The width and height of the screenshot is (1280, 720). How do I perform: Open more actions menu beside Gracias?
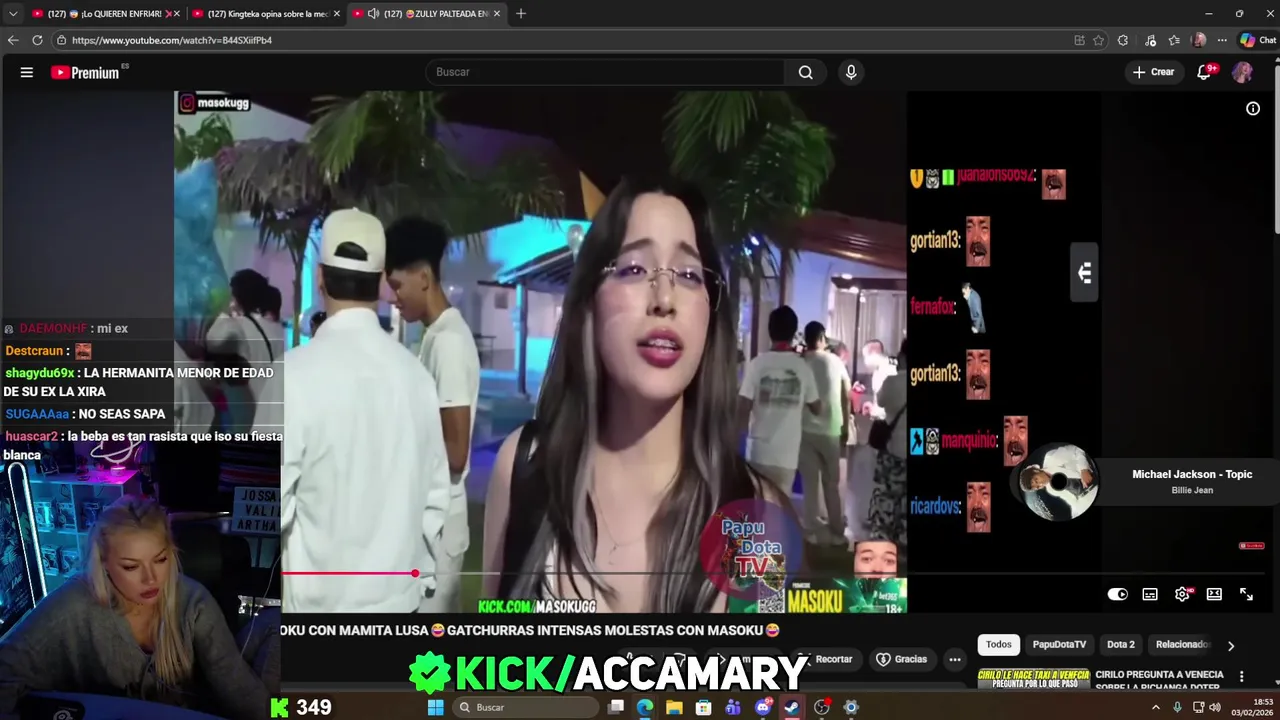(x=955, y=659)
